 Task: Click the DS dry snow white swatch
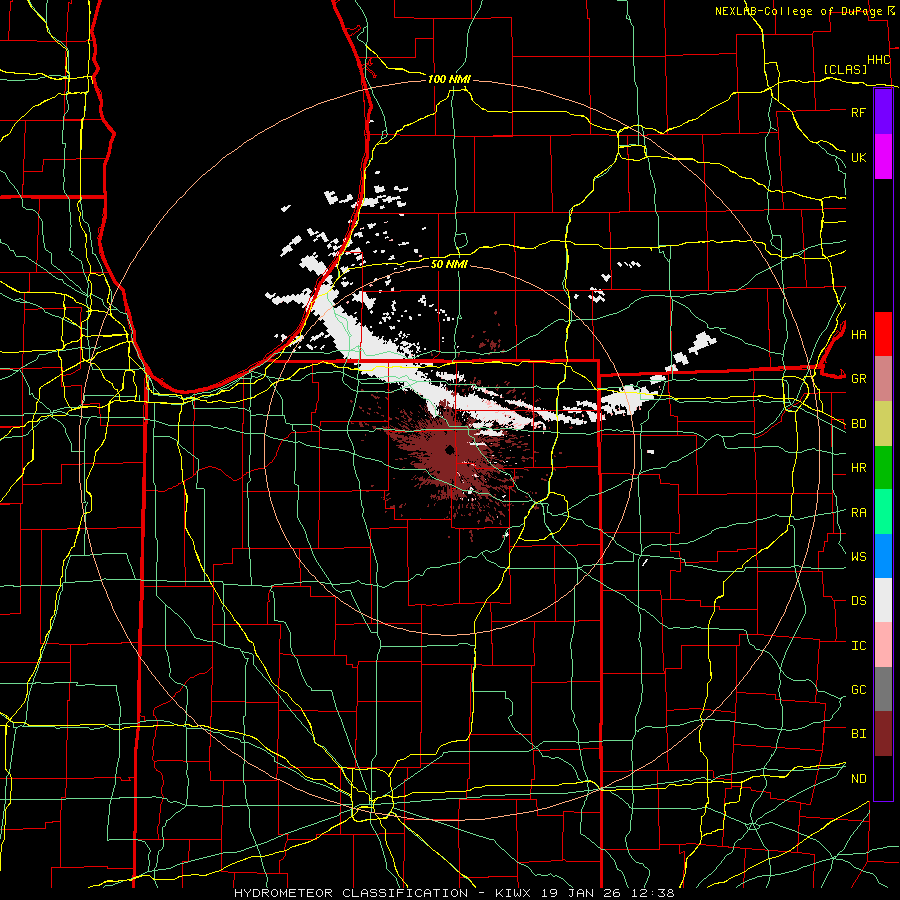(883, 600)
